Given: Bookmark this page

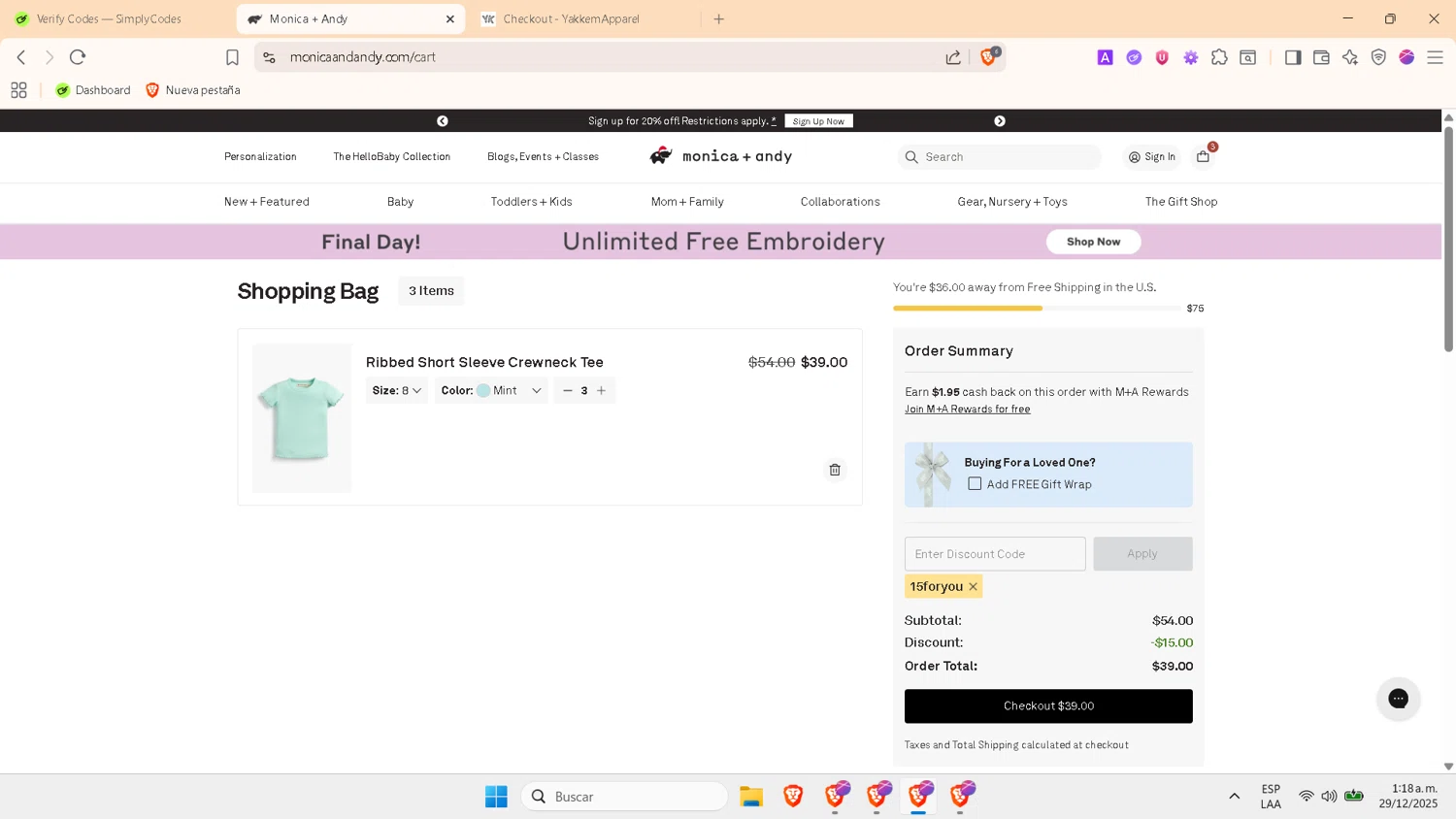Looking at the screenshot, I should [232, 57].
